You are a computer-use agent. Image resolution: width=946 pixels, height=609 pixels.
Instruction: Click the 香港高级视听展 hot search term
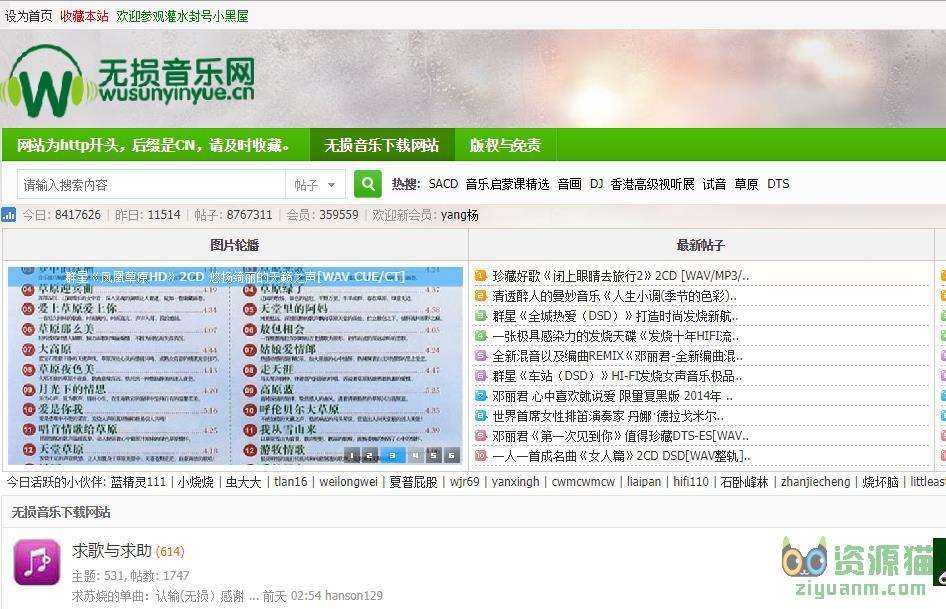click(652, 184)
